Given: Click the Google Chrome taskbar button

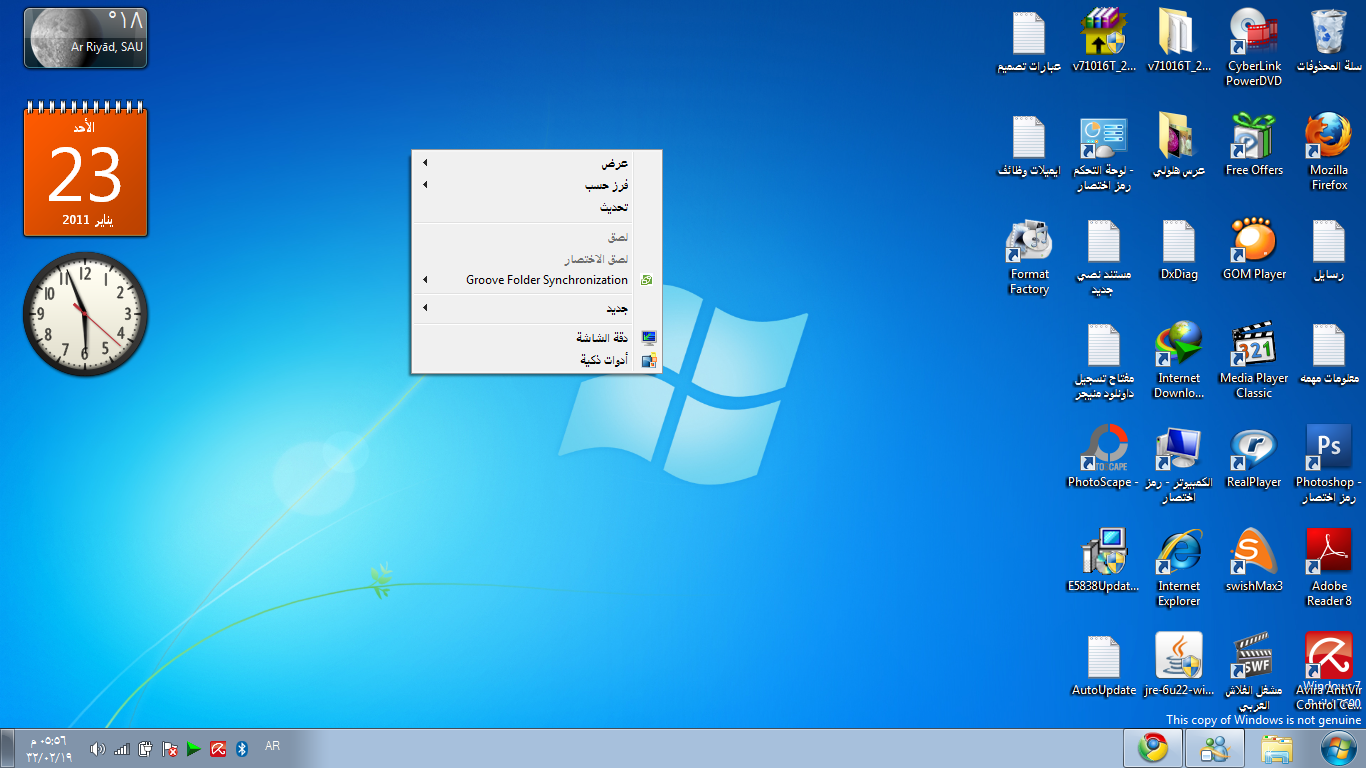Looking at the screenshot, I should [1153, 748].
